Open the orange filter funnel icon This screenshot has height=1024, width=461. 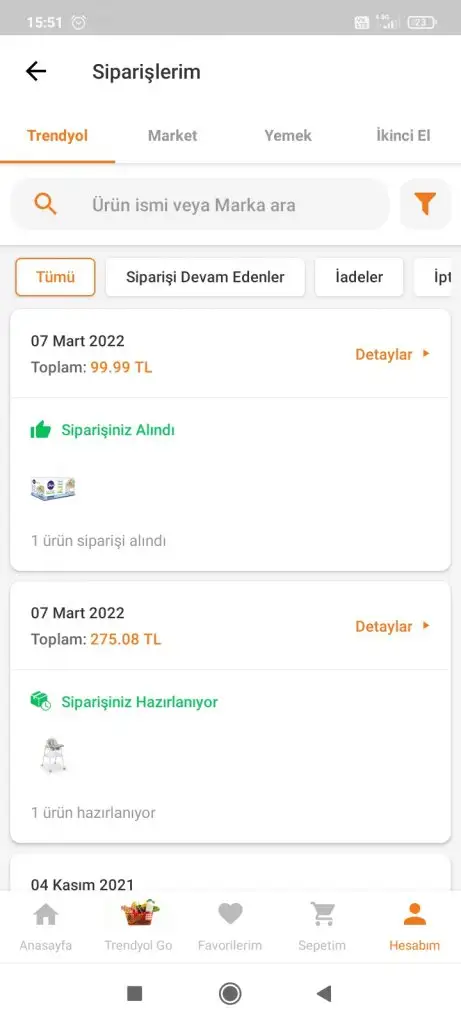425,204
